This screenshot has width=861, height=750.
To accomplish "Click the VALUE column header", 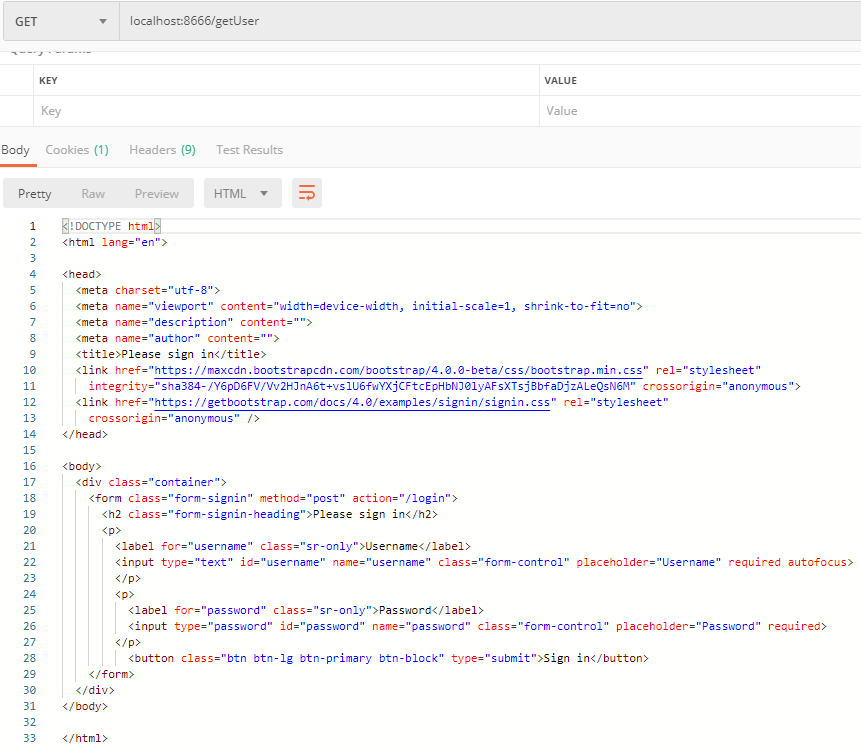I will tap(560, 80).
